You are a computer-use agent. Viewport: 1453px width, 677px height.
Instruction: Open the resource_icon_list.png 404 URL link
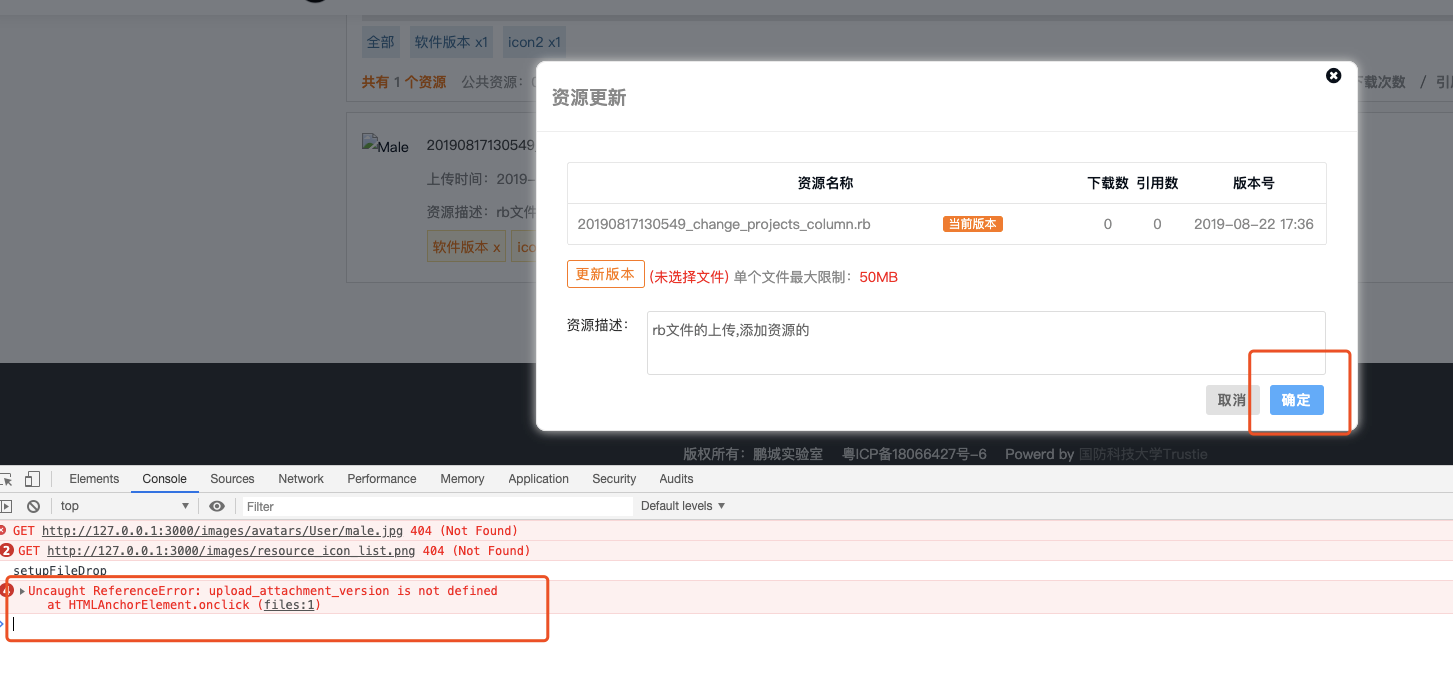click(232, 551)
